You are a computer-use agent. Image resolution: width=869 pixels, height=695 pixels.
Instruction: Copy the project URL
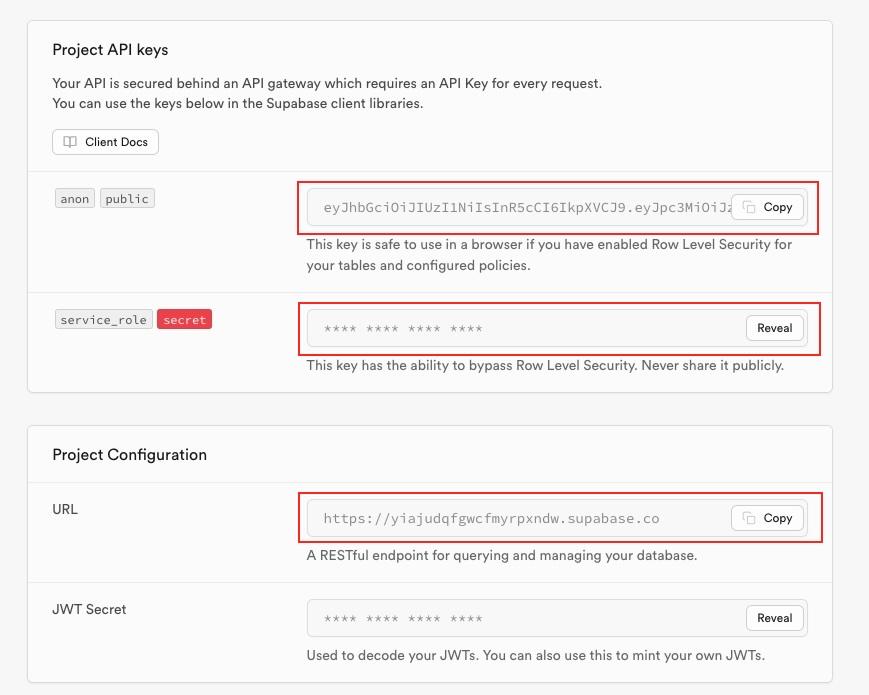coord(767,518)
